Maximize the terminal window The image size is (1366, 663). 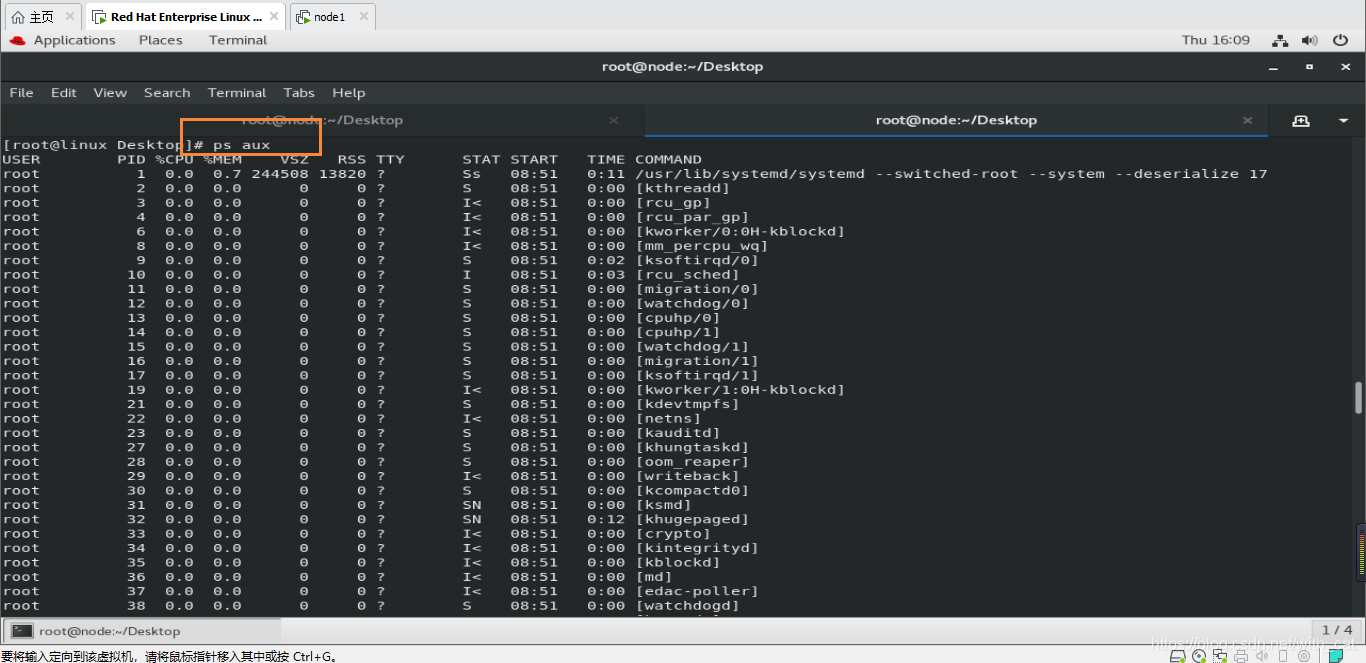(x=1309, y=67)
